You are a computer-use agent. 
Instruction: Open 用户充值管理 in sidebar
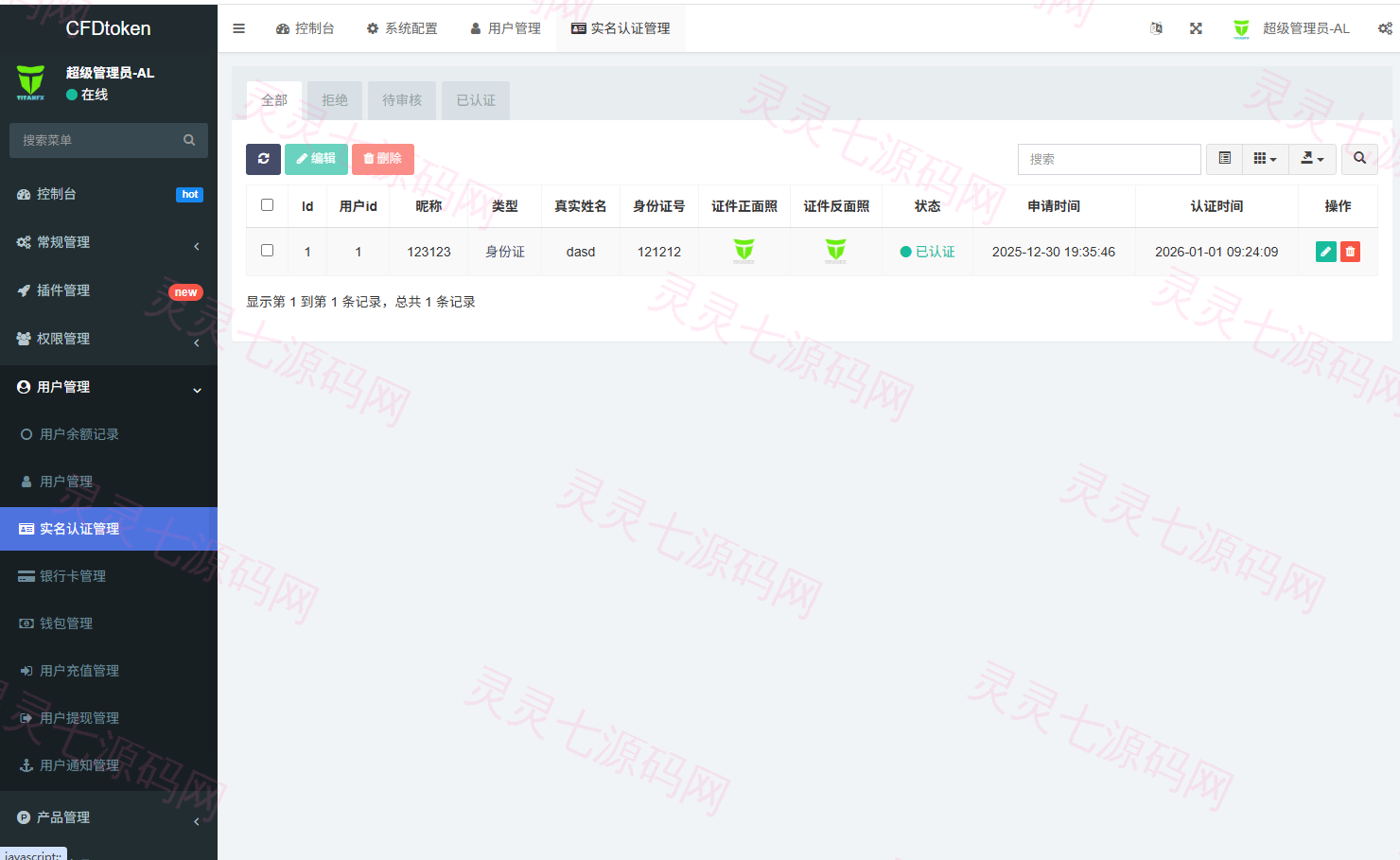[x=109, y=671]
